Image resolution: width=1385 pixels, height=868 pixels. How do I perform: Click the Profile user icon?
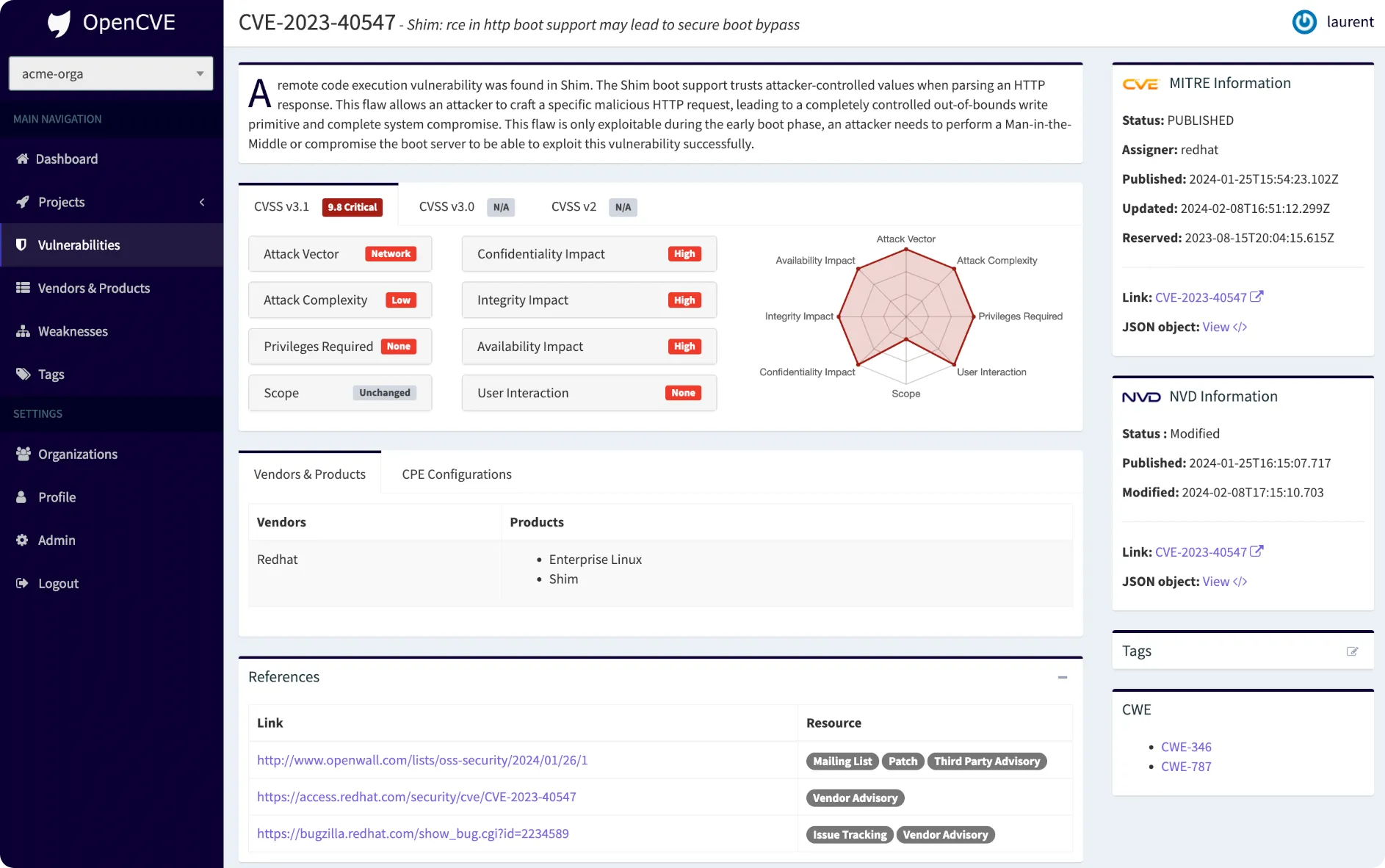pos(21,497)
